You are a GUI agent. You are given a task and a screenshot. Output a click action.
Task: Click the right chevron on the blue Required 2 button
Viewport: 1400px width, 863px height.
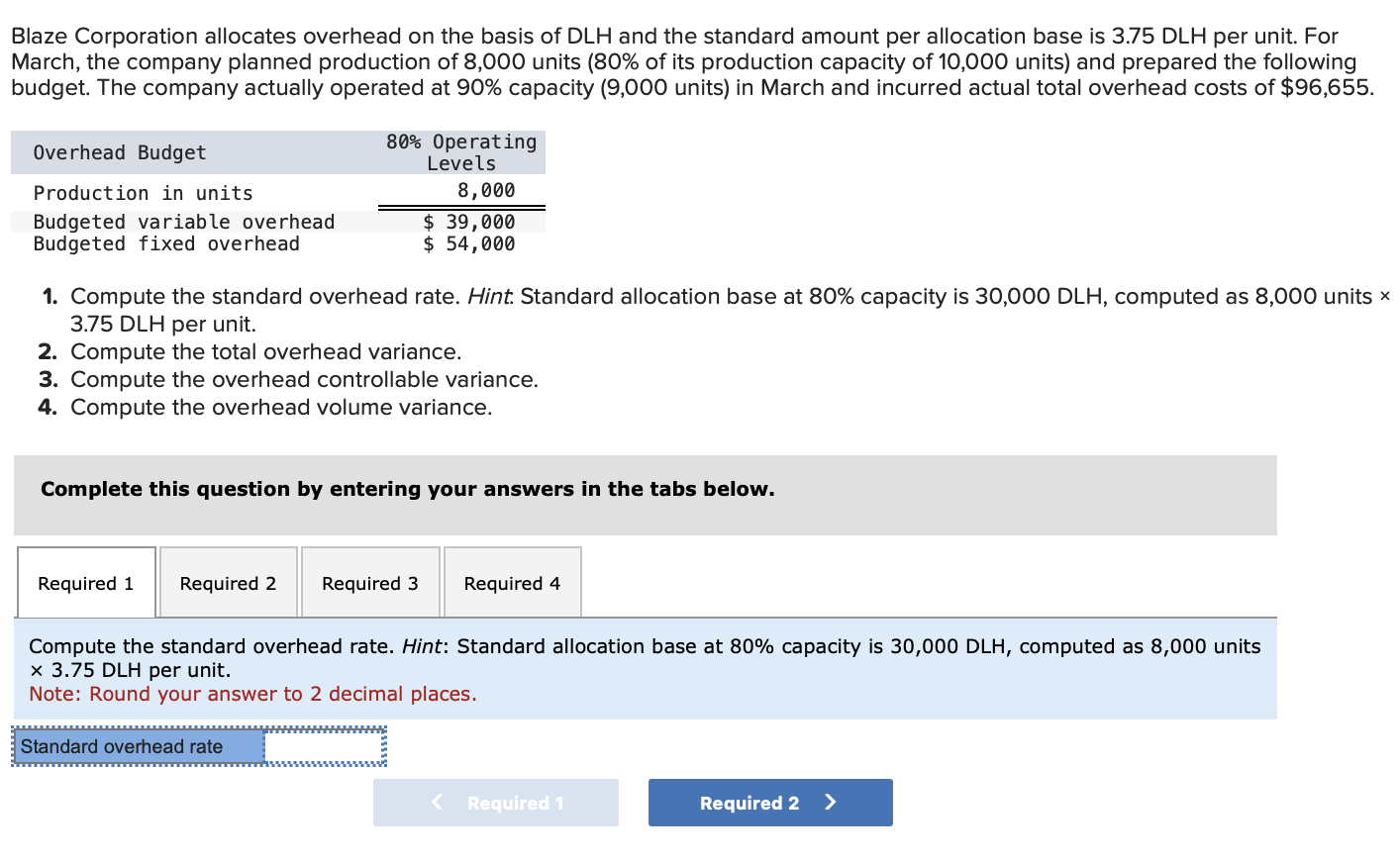point(831,802)
